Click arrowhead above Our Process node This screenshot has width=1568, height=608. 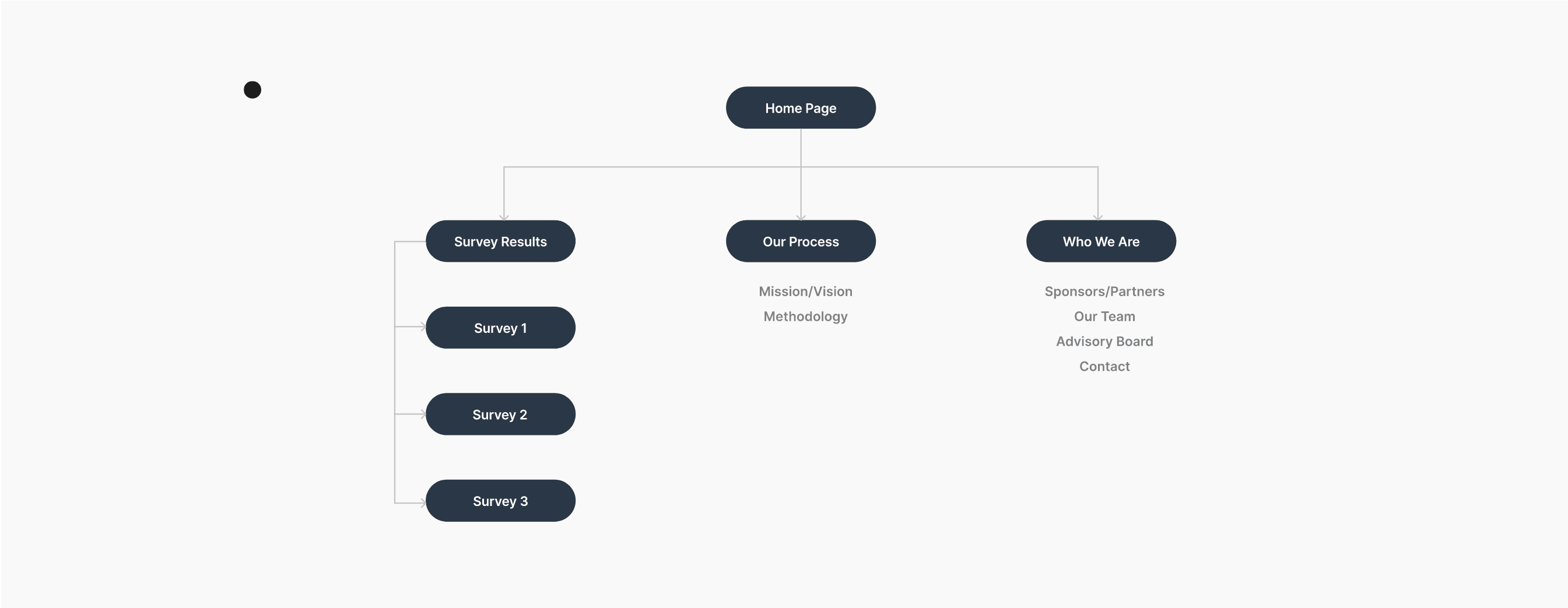[801, 217]
